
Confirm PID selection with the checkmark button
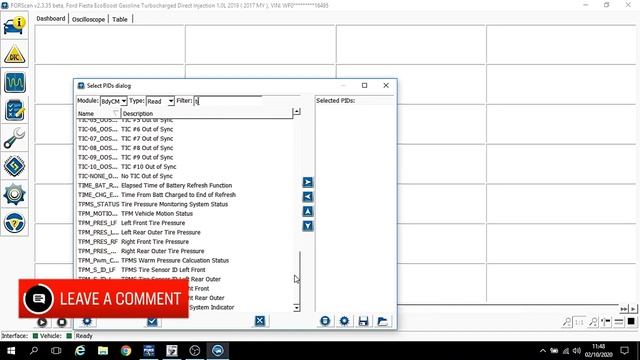click(x=152, y=322)
